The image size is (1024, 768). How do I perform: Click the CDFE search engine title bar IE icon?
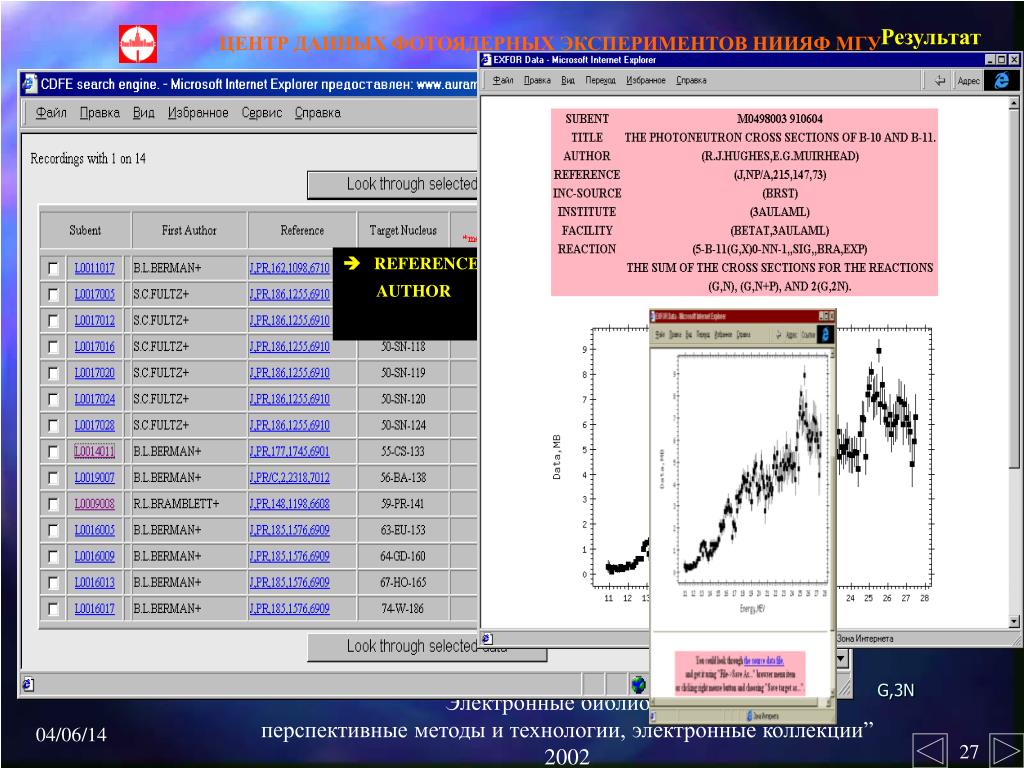tap(30, 84)
